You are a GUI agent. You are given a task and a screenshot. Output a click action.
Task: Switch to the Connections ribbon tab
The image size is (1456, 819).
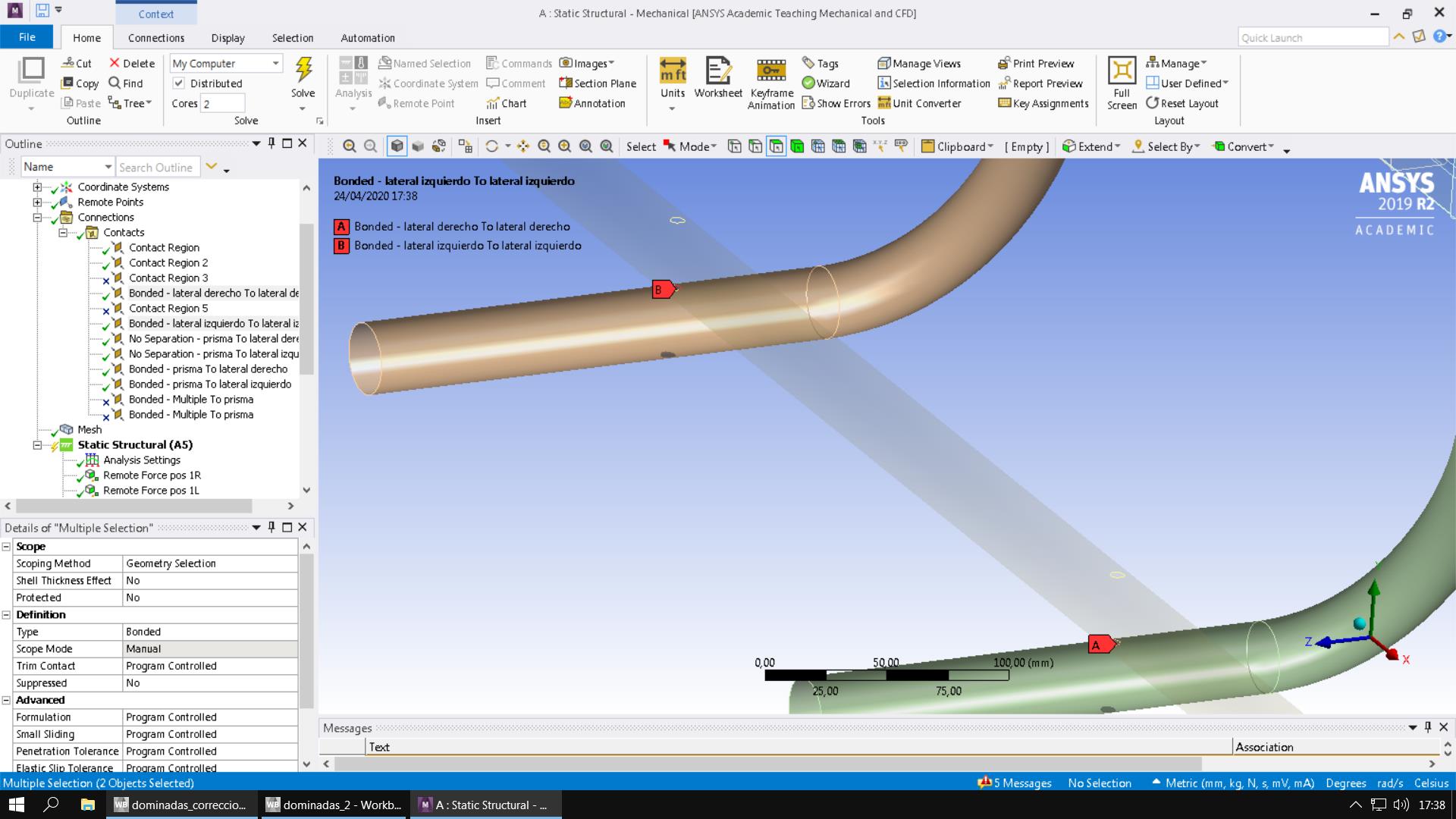155,38
